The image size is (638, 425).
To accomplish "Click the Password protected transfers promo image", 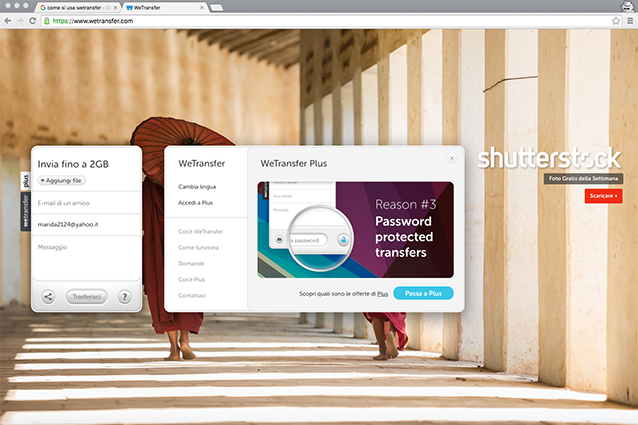I will point(355,230).
